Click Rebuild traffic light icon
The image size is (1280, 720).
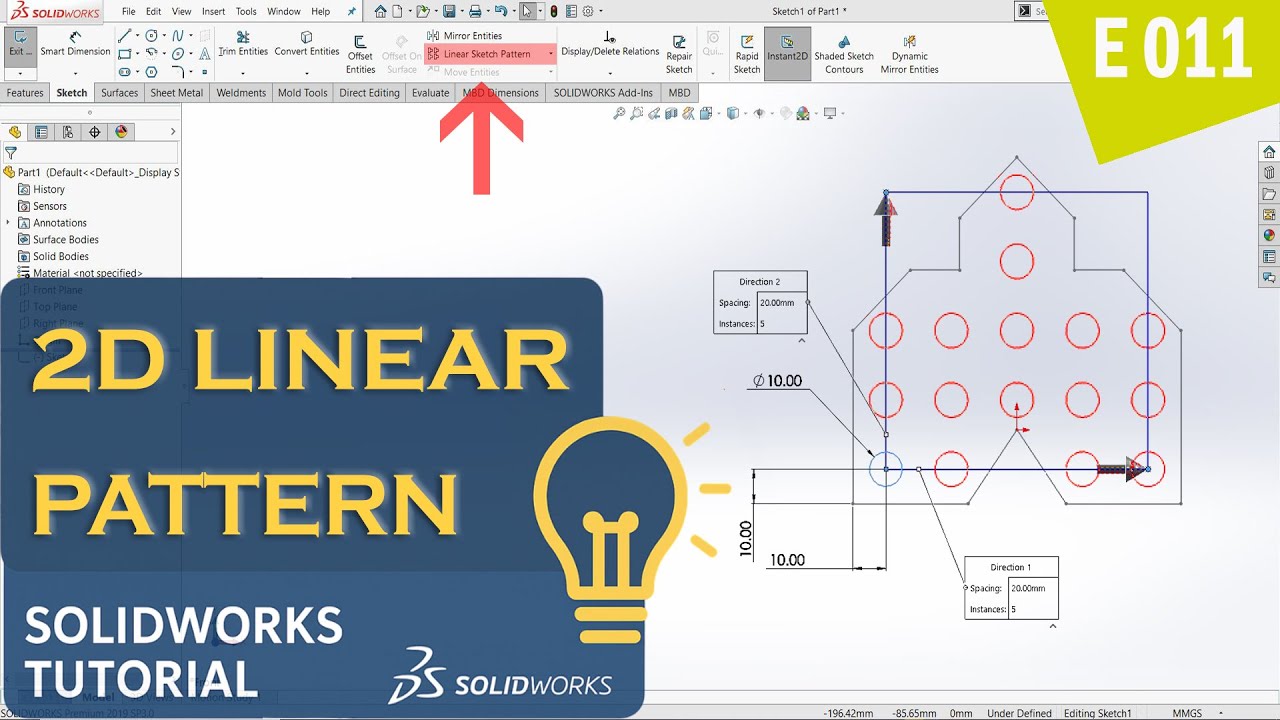click(x=553, y=11)
